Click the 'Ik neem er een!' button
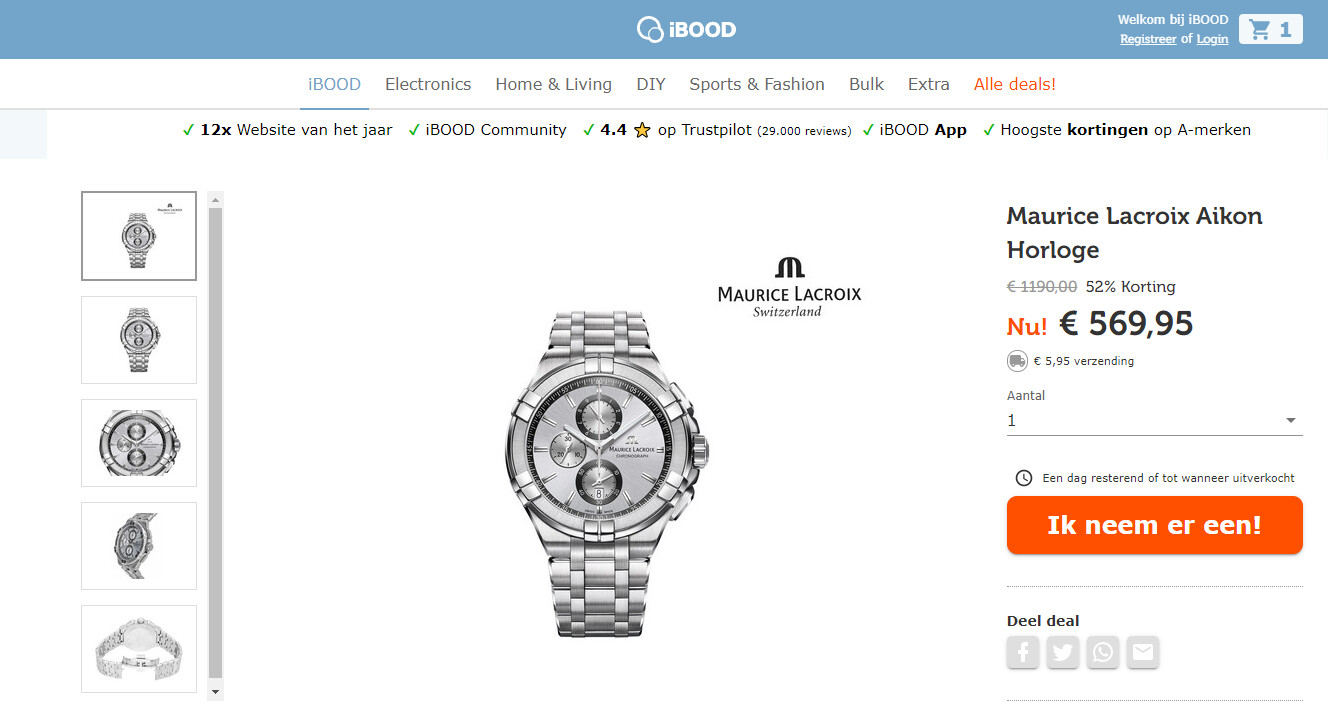The image size is (1328, 711). coord(1155,525)
